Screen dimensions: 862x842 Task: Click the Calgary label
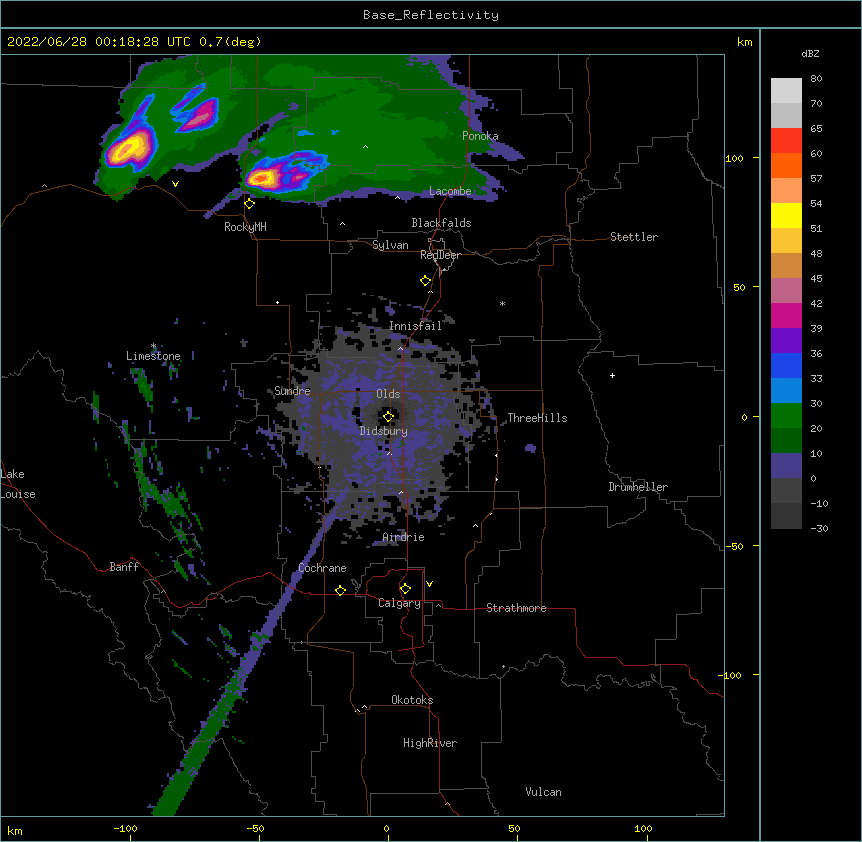click(399, 603)
